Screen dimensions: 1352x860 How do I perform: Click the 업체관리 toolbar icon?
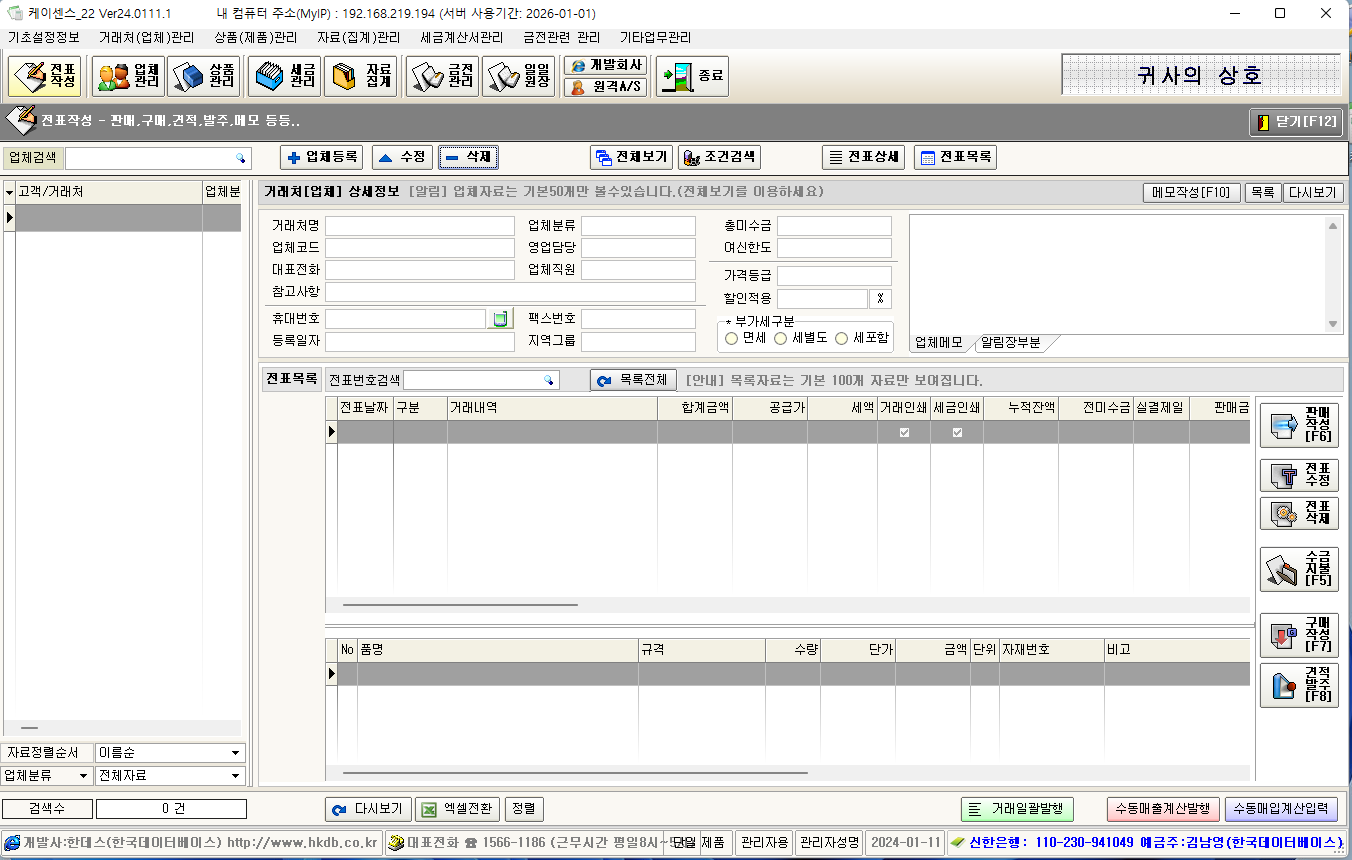127,77
